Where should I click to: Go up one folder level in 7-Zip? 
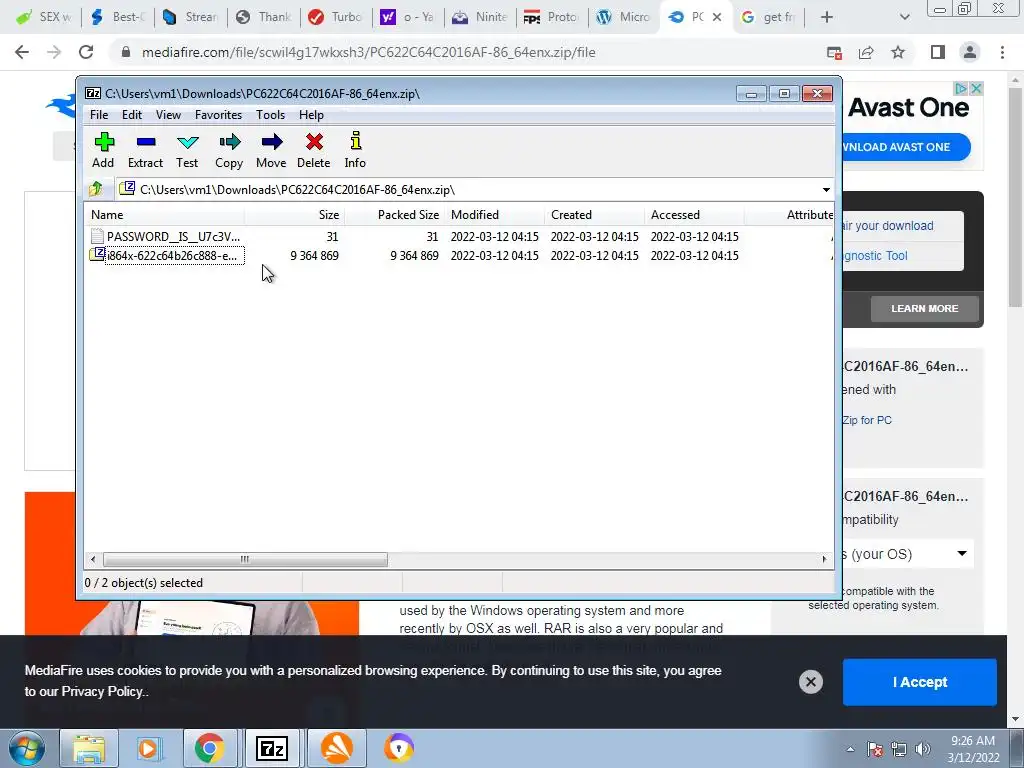pos(97,189)
